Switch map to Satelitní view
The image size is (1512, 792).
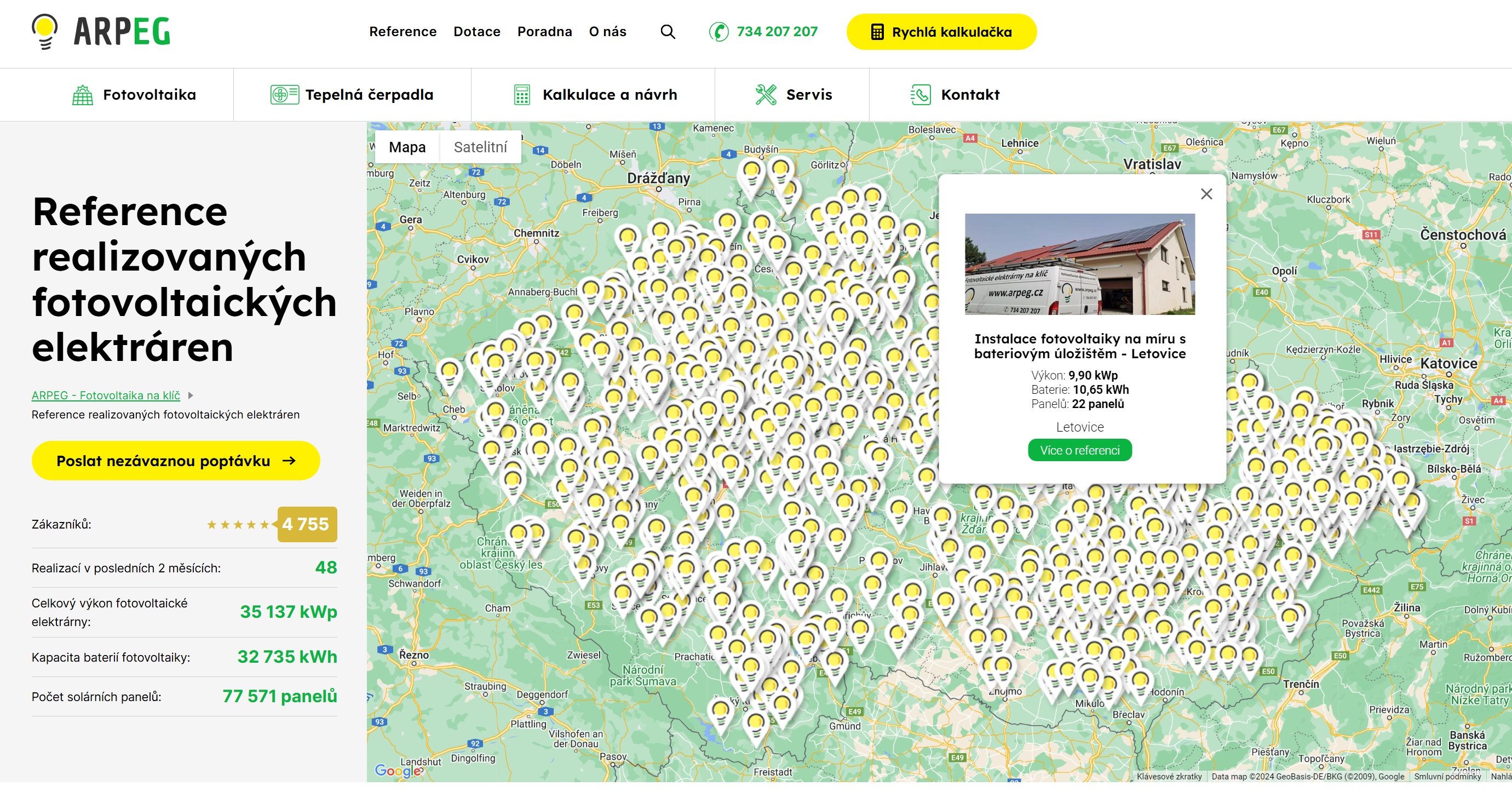coord(480,147)
